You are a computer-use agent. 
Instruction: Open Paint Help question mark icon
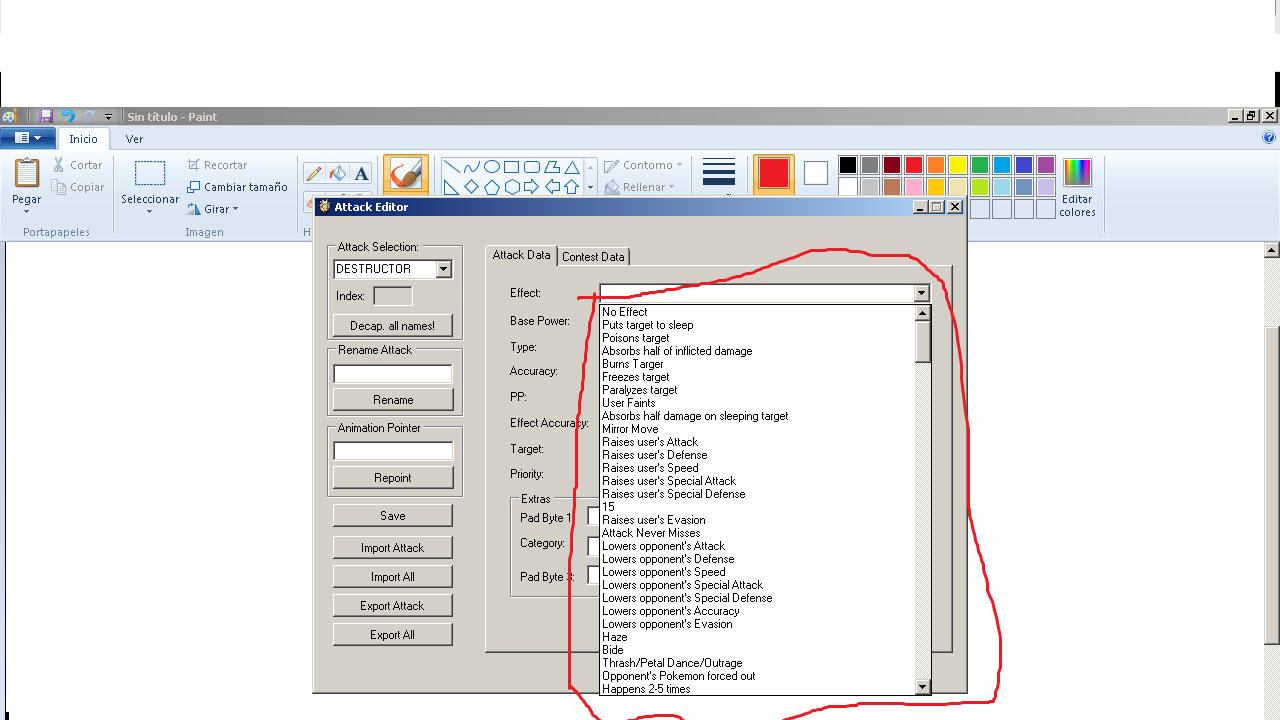tap(1269, 138)
